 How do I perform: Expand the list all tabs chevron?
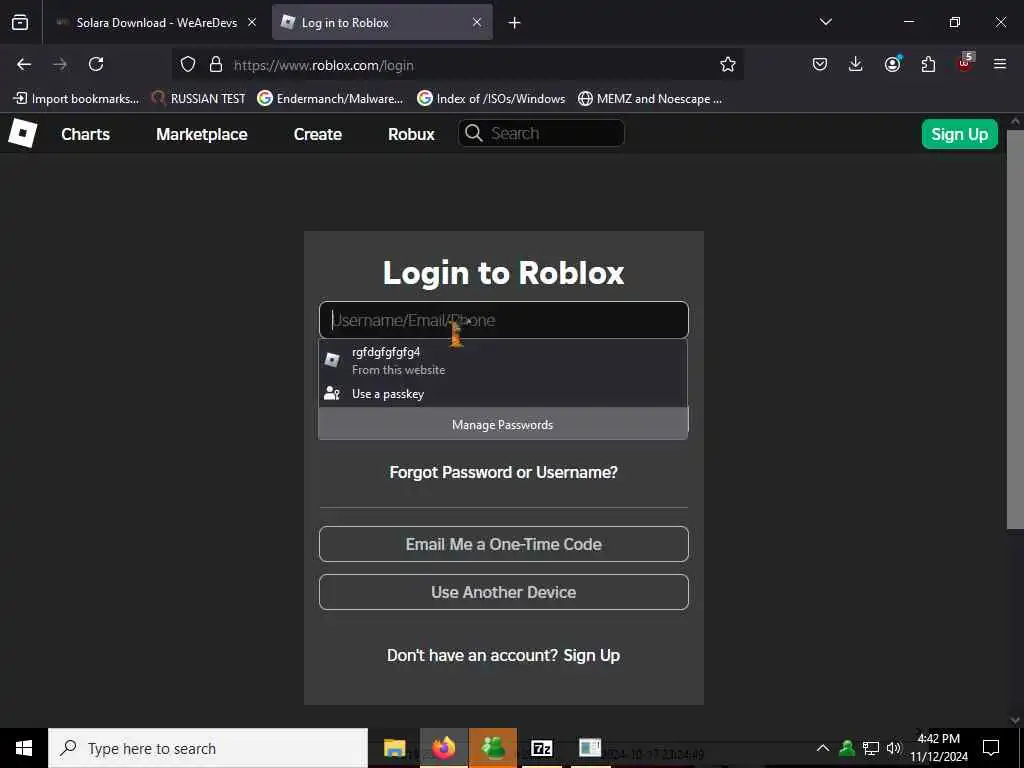(825, 22)
